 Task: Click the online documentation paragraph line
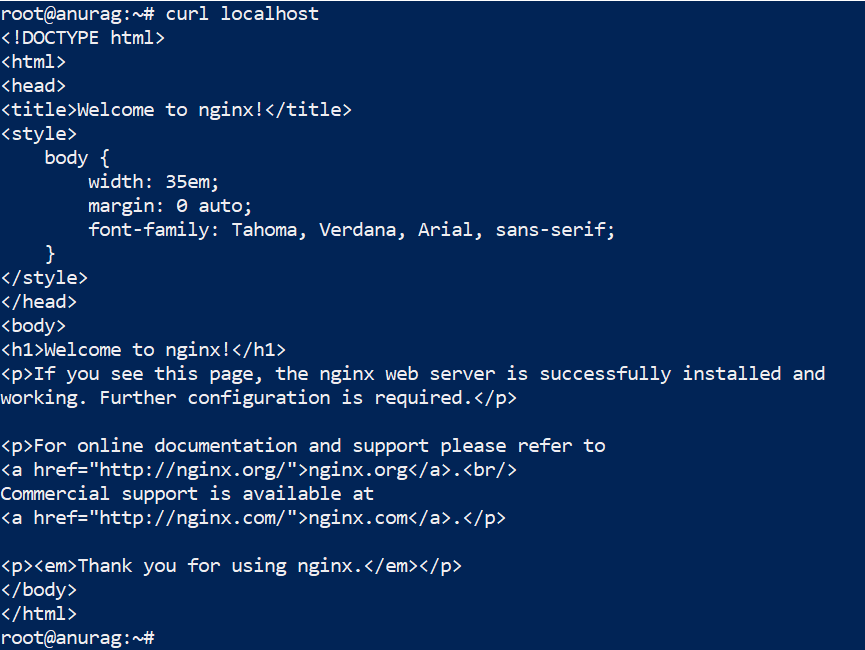tap(302, 446)
